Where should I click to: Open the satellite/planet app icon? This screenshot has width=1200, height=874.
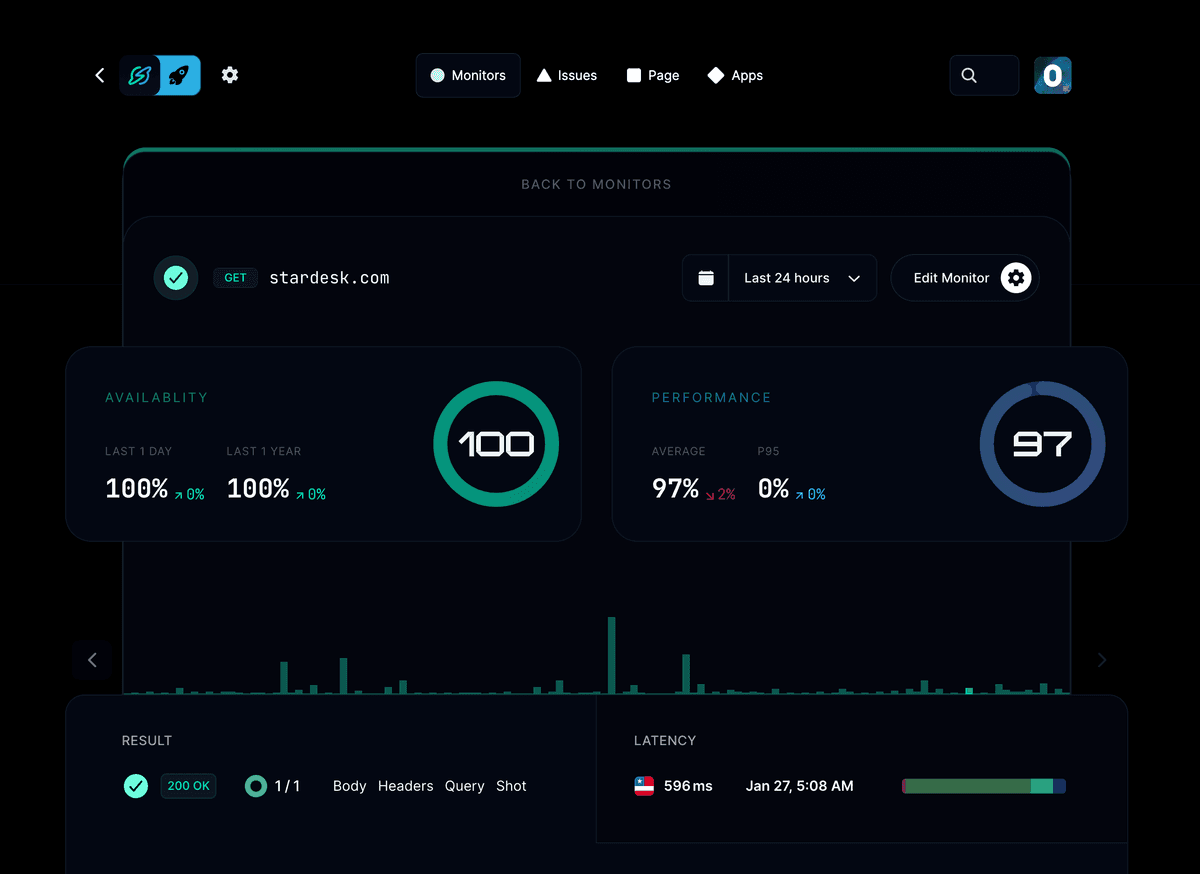coord(142,75)
